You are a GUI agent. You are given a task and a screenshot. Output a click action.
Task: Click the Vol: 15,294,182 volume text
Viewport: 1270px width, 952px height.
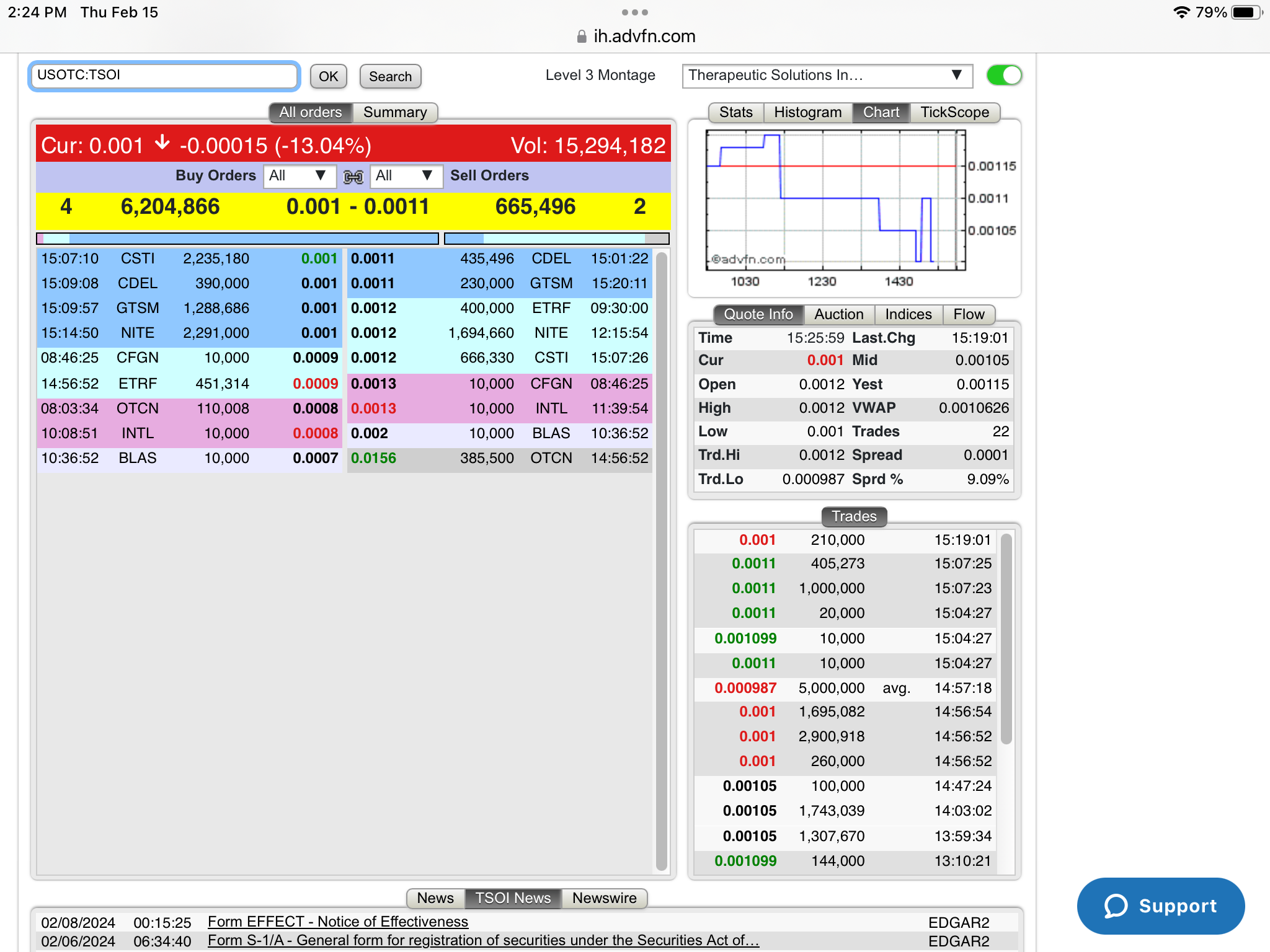point(588,146)
